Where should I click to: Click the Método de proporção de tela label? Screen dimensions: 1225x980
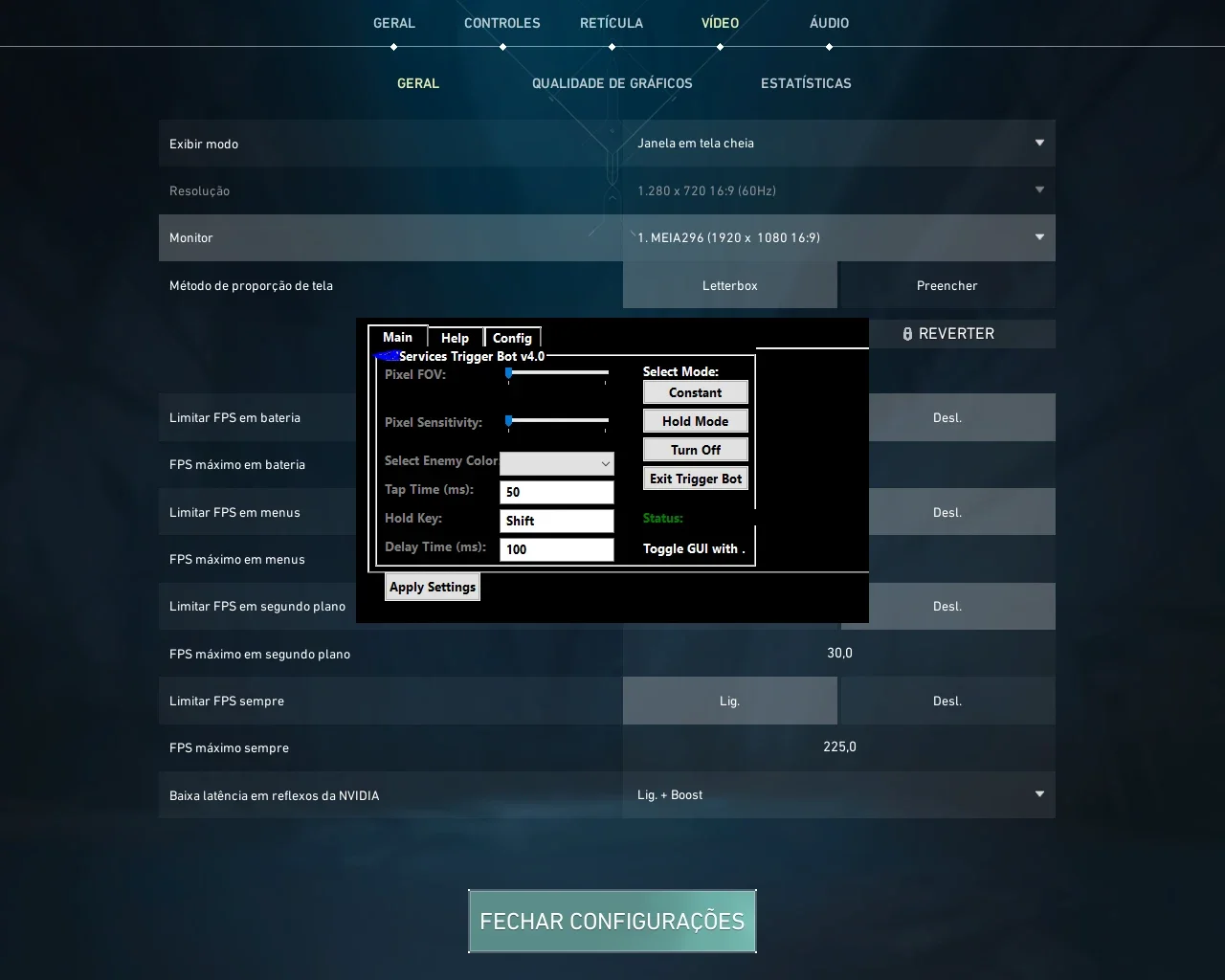(251, 285)
